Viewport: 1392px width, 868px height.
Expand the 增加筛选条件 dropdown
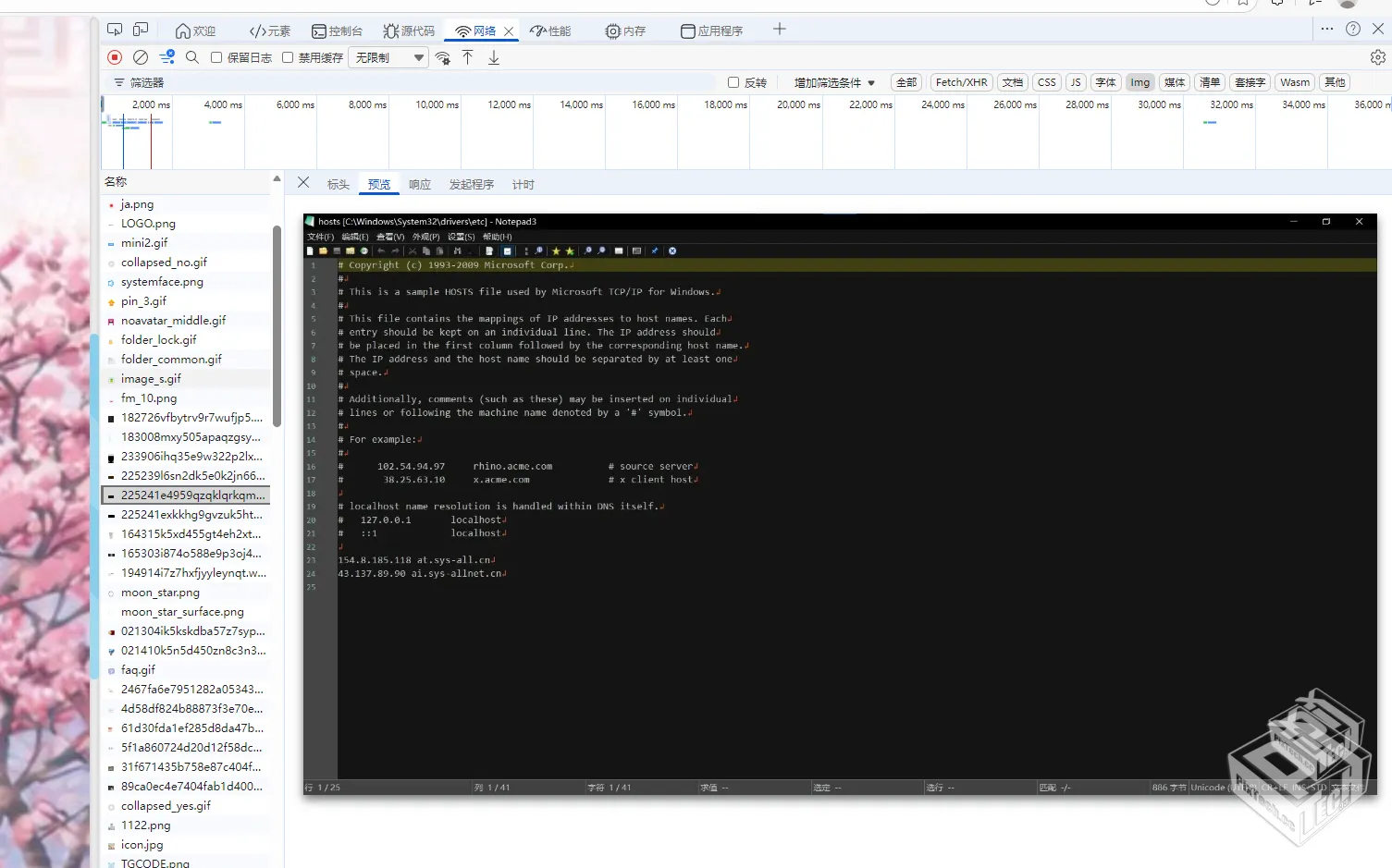click(x=833, y=82)
